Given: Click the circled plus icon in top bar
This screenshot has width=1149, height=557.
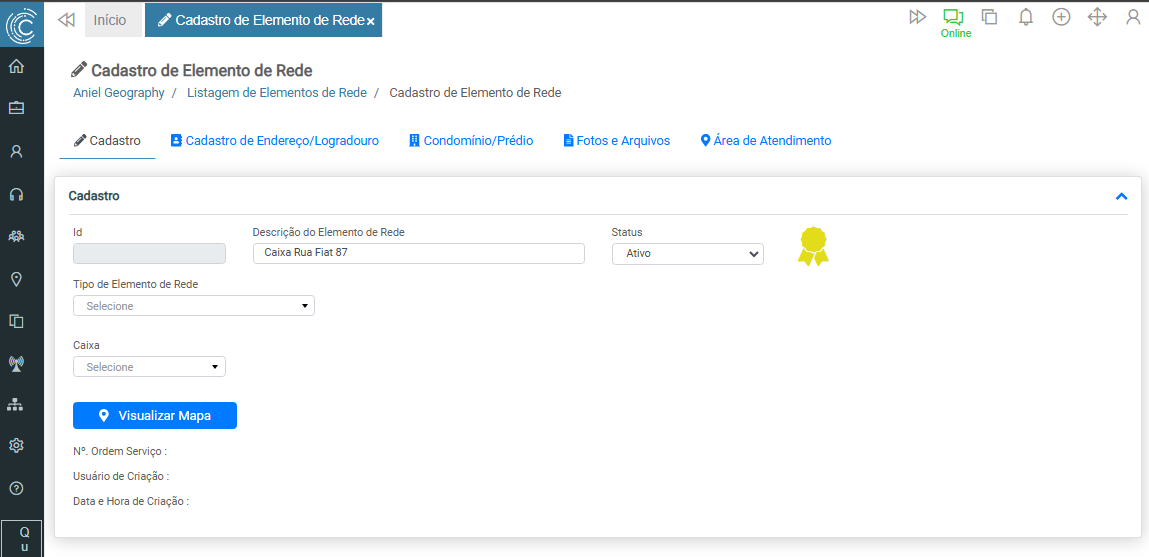Looking at the screenshot, I should pyautogui.click(x=1061, y=17).
